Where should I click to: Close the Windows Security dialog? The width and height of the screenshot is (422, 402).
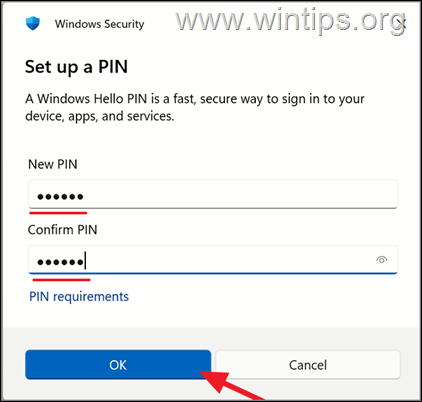click(x=402, y=23)
